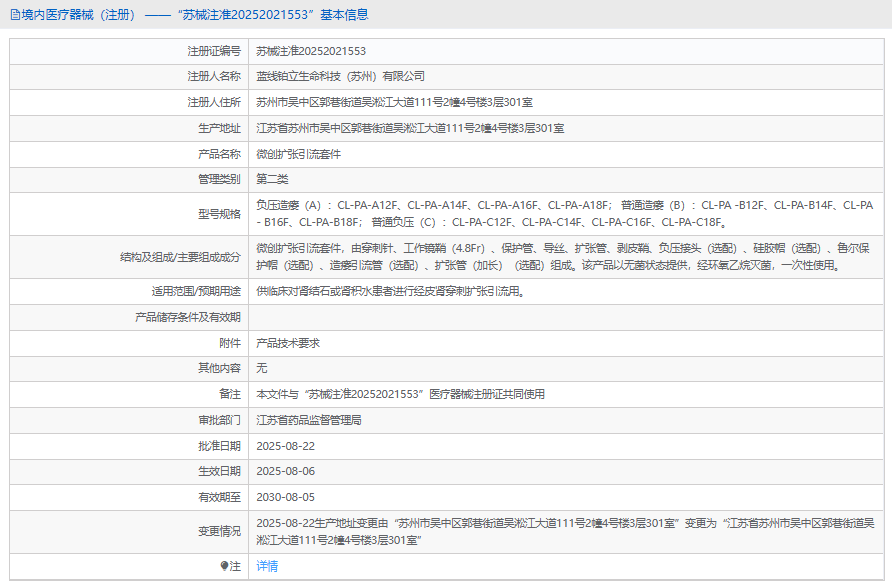The height and width of the screenshot is (585, 892).
Task: Click the 注册人名称 row label
Action: tap(214, 76)
